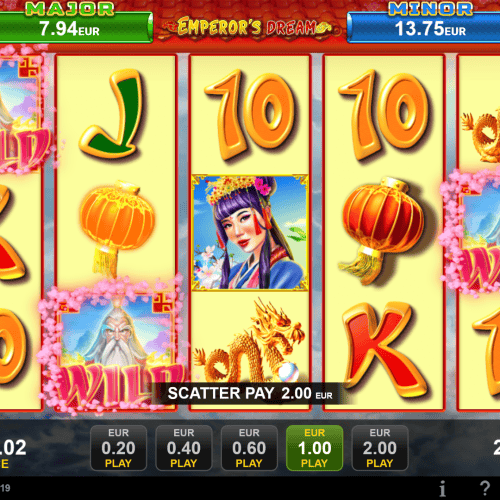
Task: Click the golden dragon in the center reel
Action: tap(249, 342)
